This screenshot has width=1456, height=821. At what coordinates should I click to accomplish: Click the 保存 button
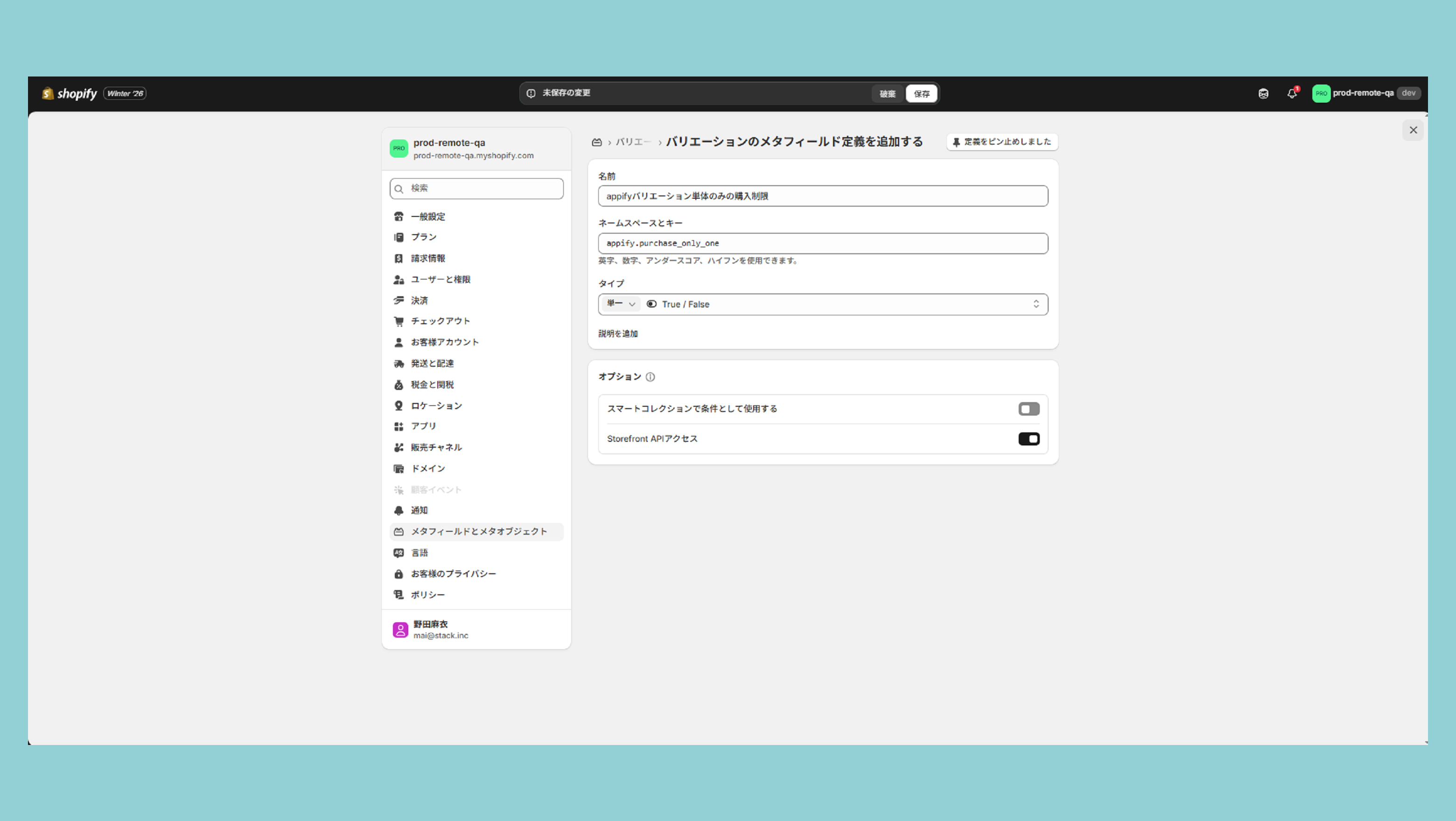[921, 94]
